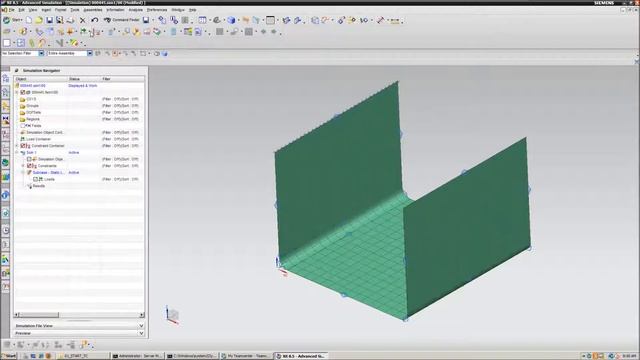This screenshot has width=640, height=360.
Task: Select the DOFSets folder in navigator
Action: click(33, 112)
